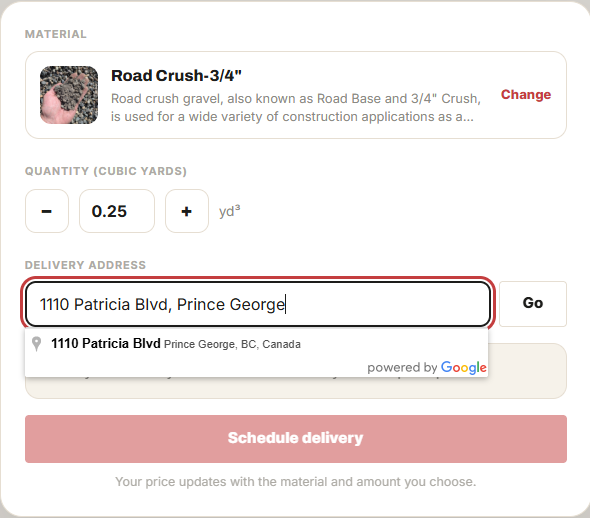The height and width of the screenshot is (518, 590).
Task: Select the Road Crush-3/4" title
Action: click(176, 76)
